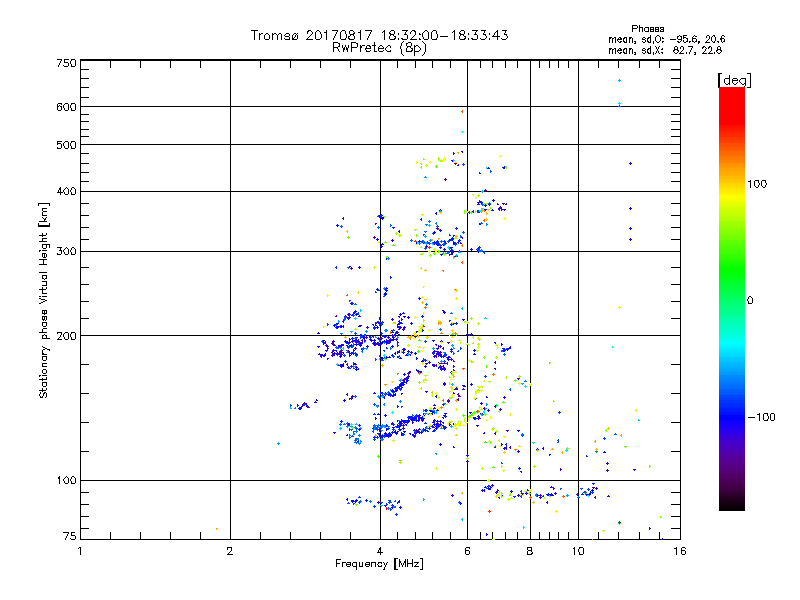Click the 'Stationary phase Virtual Height [km]' axis title
Viewport: 800px width, 600px height.
click(44, 301)
